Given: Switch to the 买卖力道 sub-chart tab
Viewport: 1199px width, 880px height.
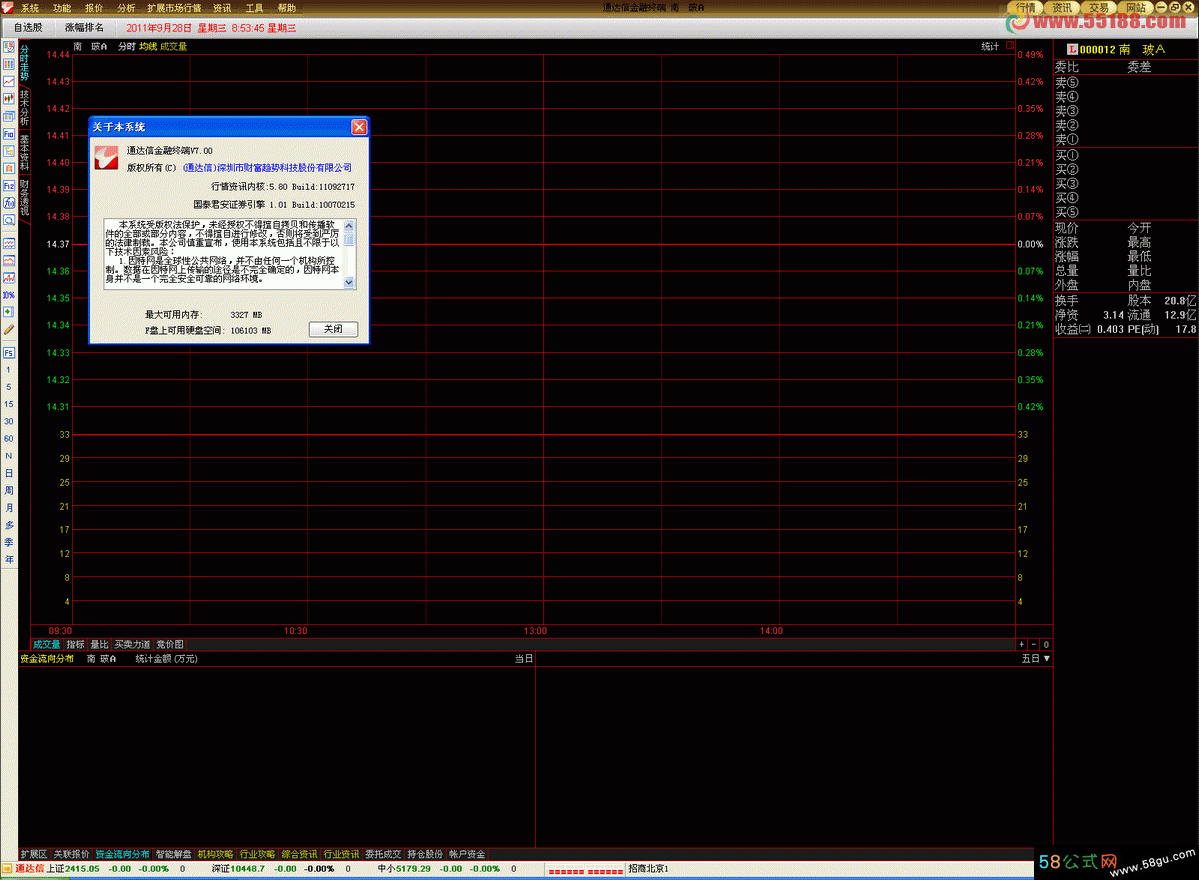Looking at the screenshot, I should tap(132, 645).
